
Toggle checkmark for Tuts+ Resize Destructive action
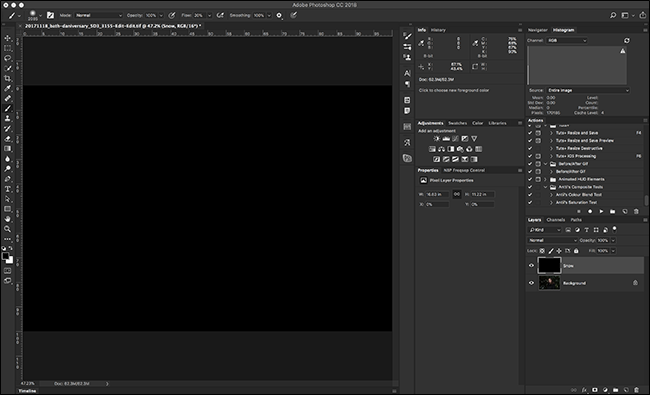point(530,148)
